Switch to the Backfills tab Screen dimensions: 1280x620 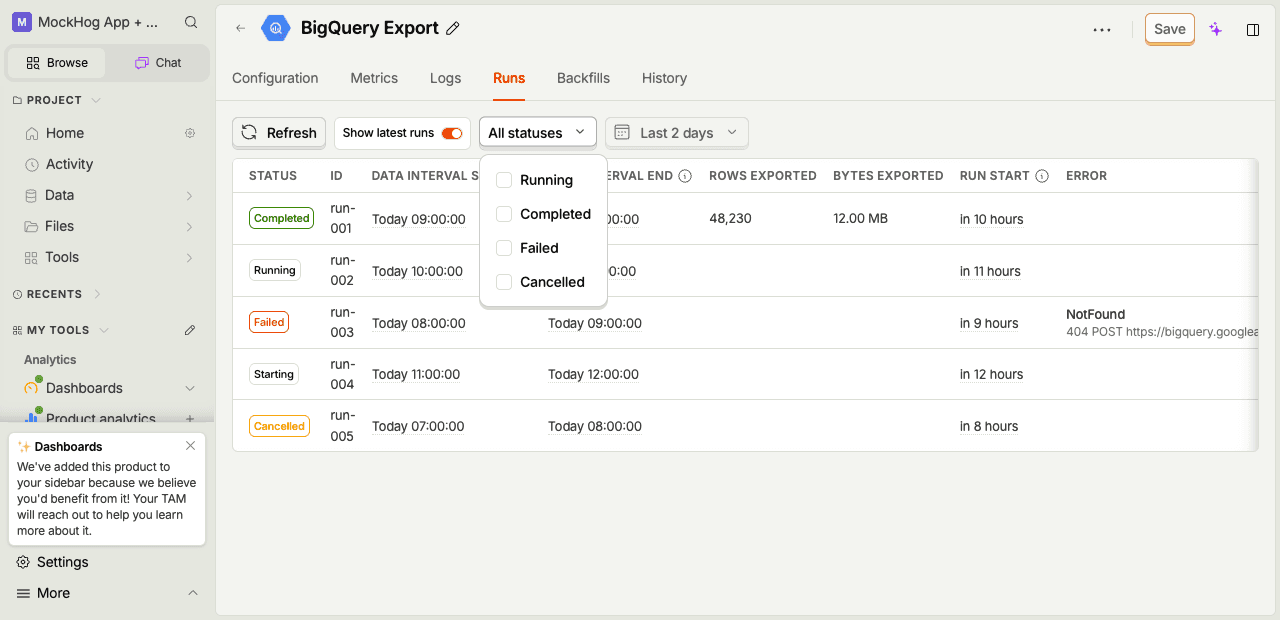pos(583,78)
